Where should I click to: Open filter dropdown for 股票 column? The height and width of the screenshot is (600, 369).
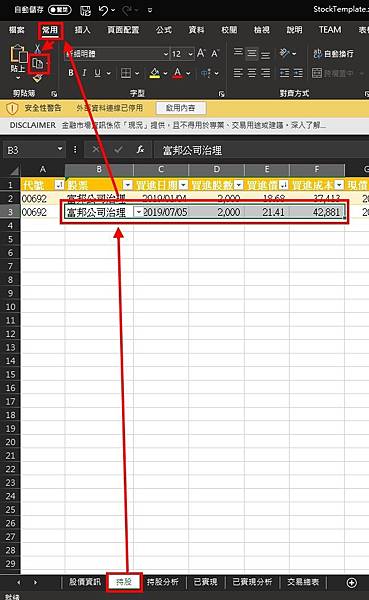click(x=127, y=185)
